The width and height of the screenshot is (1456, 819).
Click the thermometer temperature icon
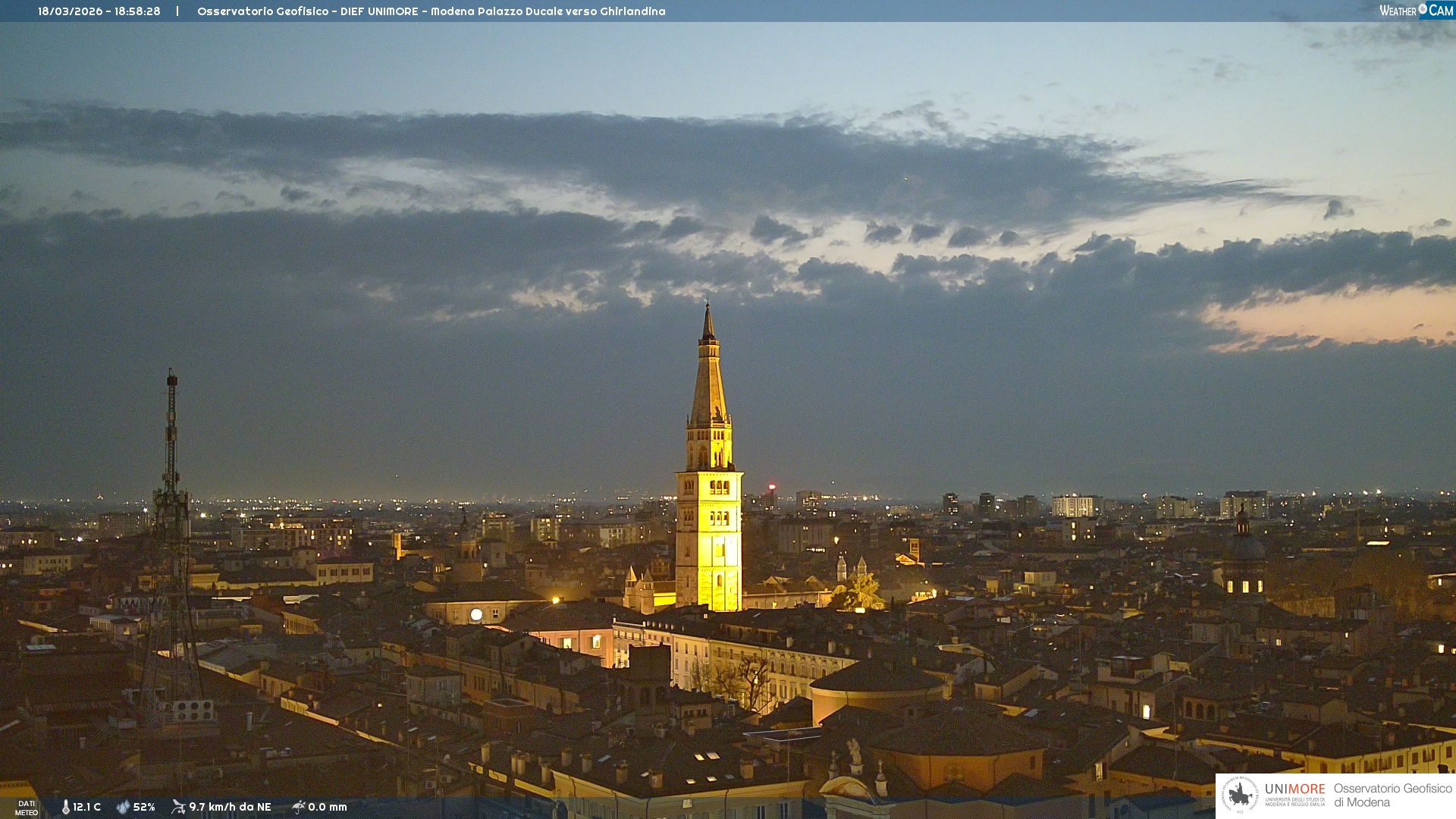tap(65, 807)
